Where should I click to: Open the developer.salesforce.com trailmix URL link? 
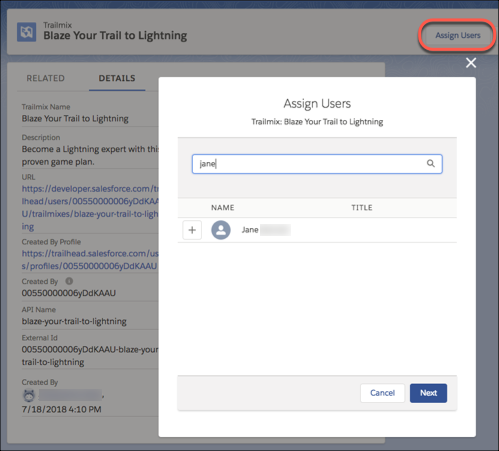coord(90,208)
